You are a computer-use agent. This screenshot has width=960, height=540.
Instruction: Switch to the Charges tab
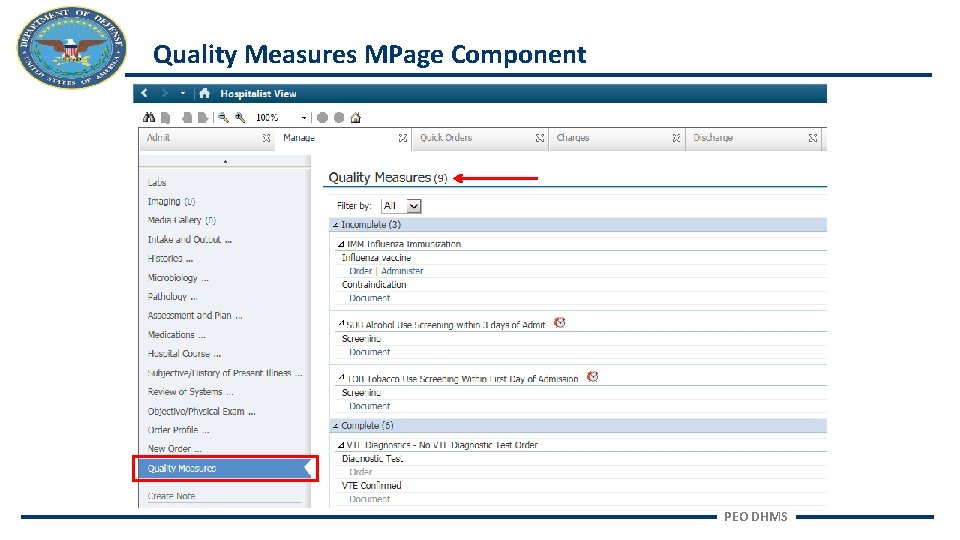[572, 138]
